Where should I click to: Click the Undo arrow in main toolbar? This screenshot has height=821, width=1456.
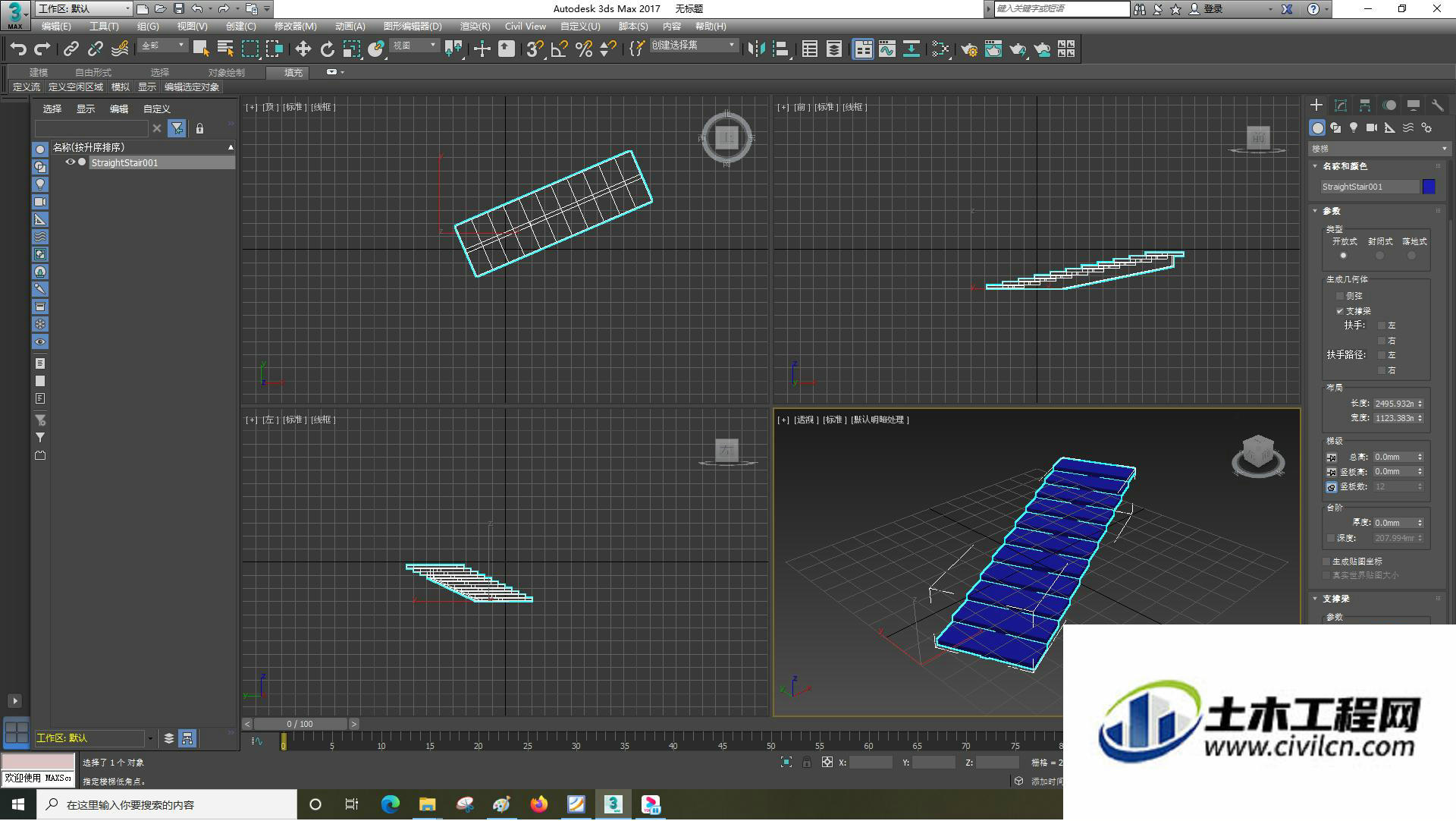18,49
